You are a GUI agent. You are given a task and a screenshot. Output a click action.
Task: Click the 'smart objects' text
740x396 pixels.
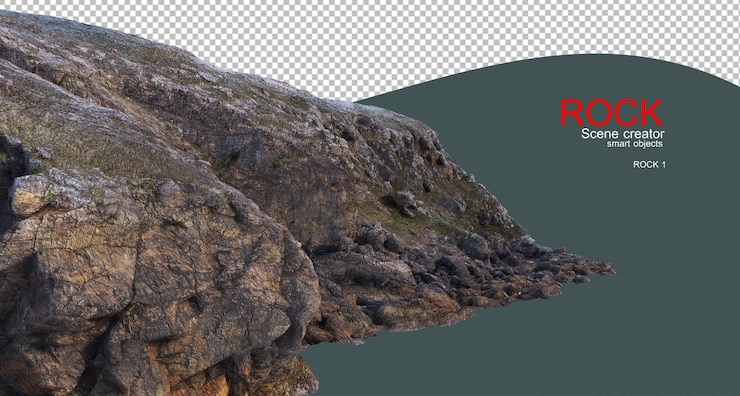click(635, 143)
